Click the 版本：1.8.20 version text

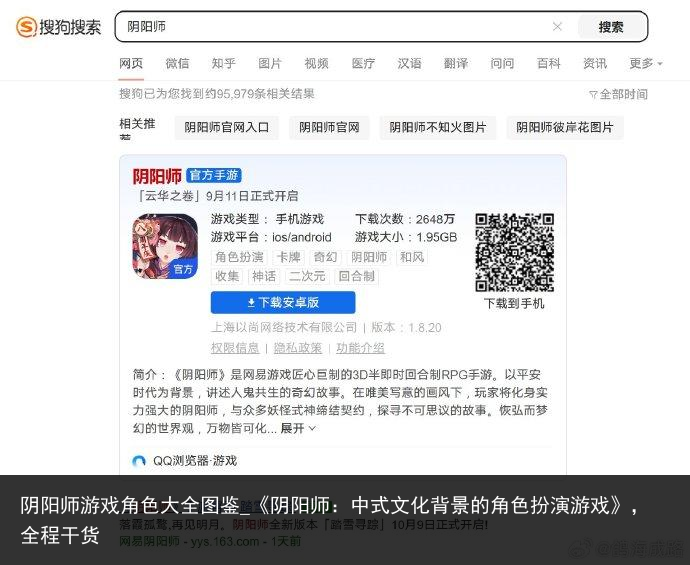coord(406,327)
